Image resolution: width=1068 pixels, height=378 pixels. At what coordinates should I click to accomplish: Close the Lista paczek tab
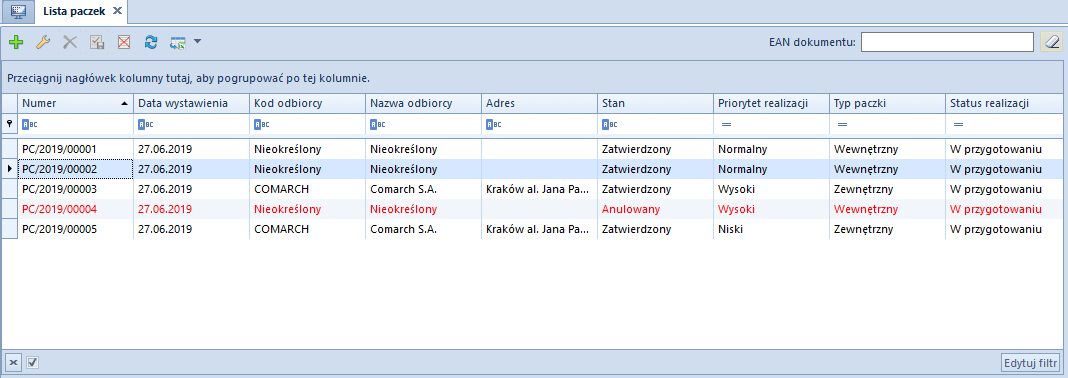tap(116, 11)
